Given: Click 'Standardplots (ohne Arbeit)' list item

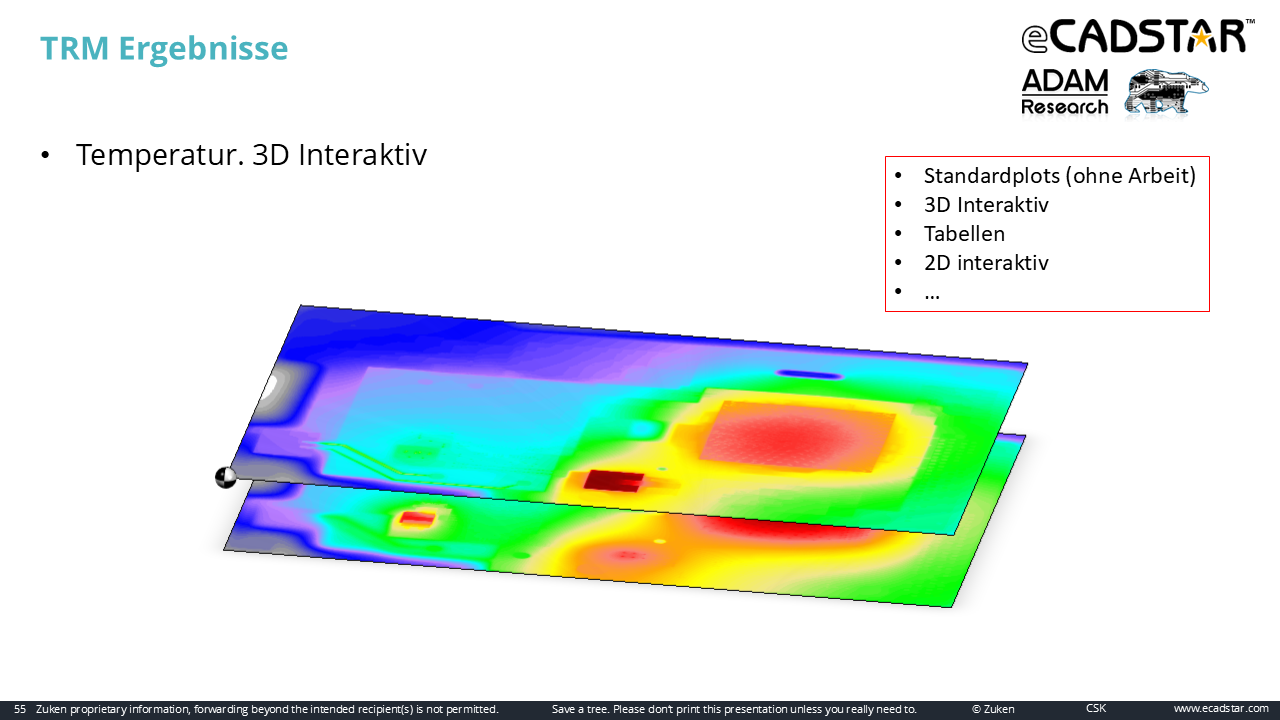Looking at the screenshot, I should tap(1060, 176).
